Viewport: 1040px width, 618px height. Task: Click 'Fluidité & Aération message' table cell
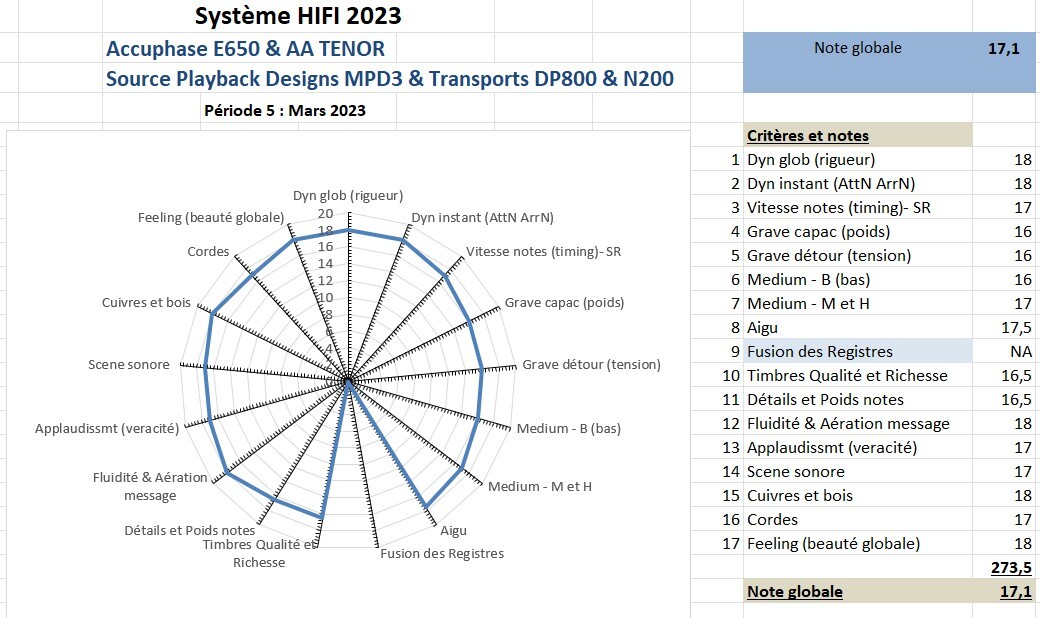(x=858, y=424)
